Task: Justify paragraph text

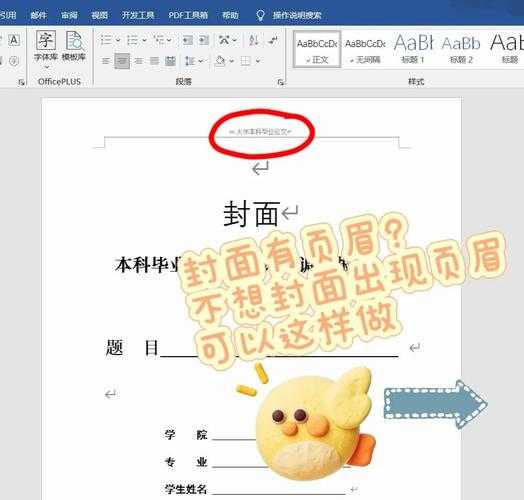Action: [154, 61]
